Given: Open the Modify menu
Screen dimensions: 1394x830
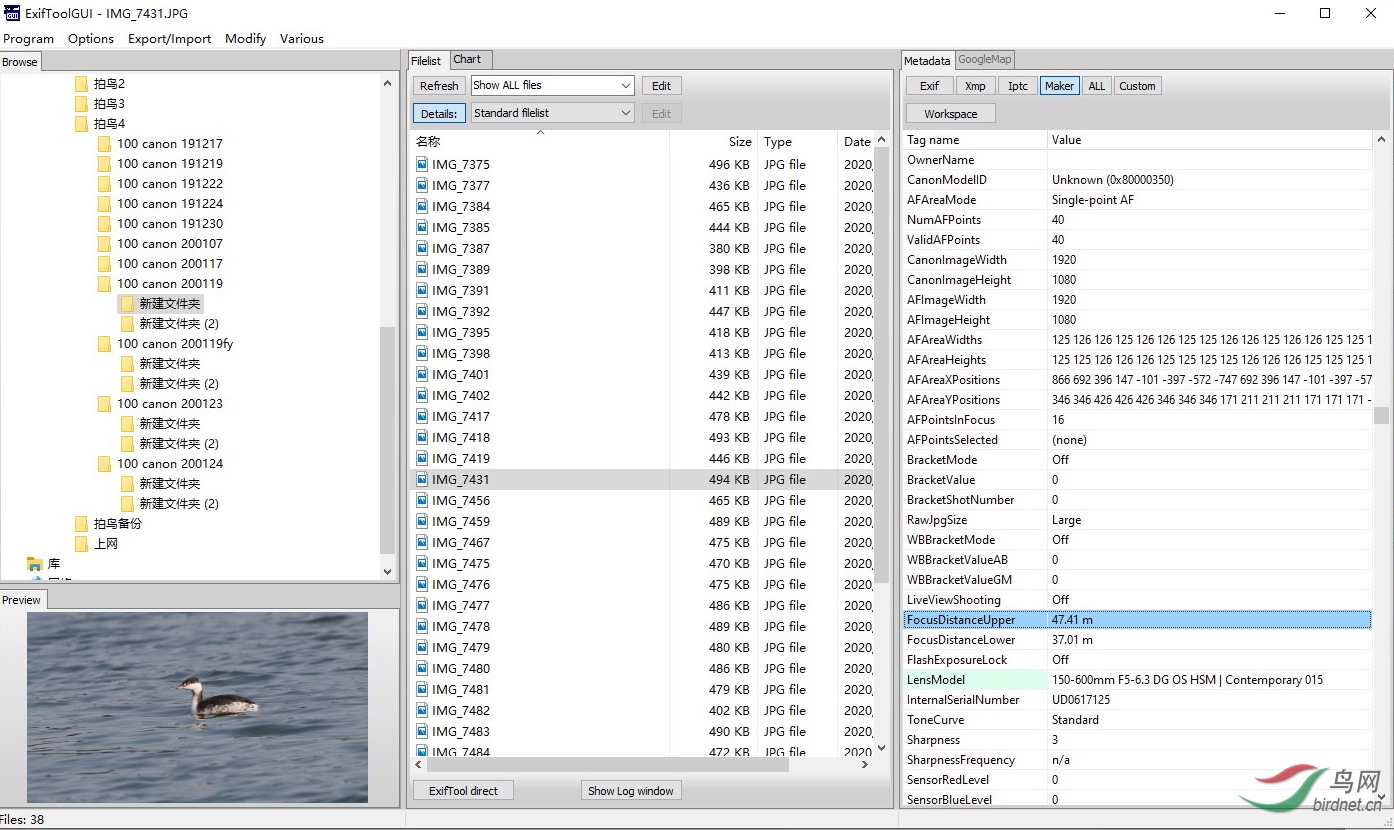Looking at the screenshot, I should (245, 39).
